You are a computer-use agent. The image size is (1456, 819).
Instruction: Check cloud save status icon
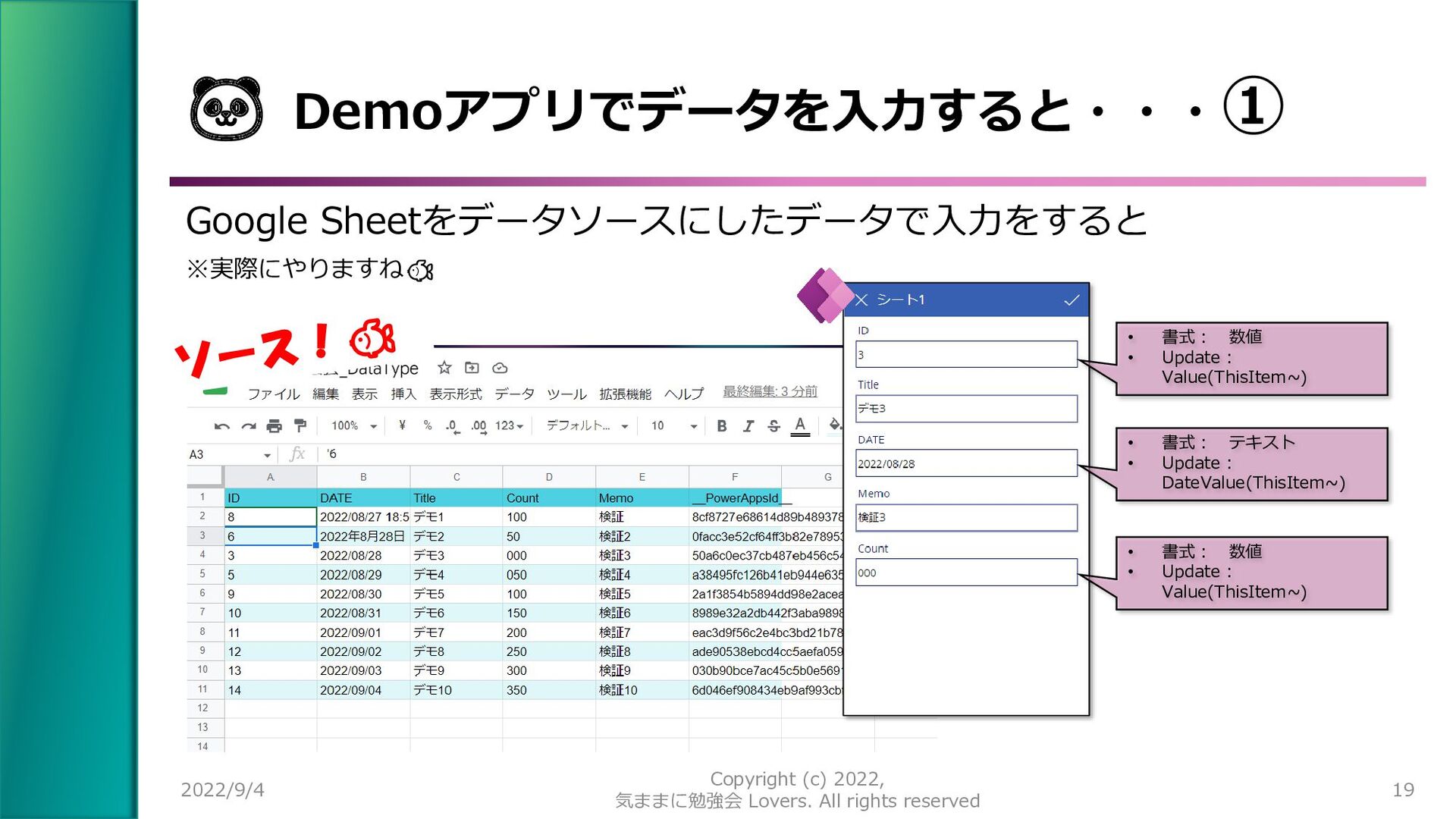(x=500, y=368)
